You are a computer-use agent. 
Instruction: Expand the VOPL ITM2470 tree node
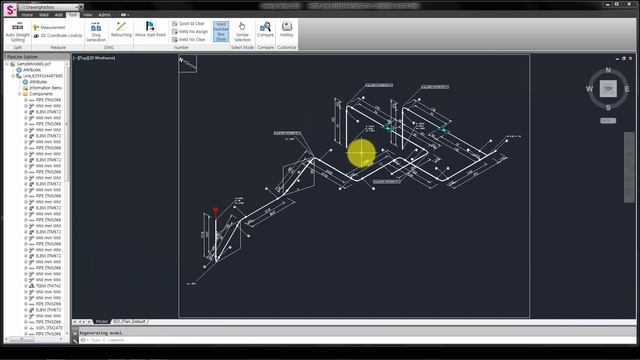pos(25,328)
